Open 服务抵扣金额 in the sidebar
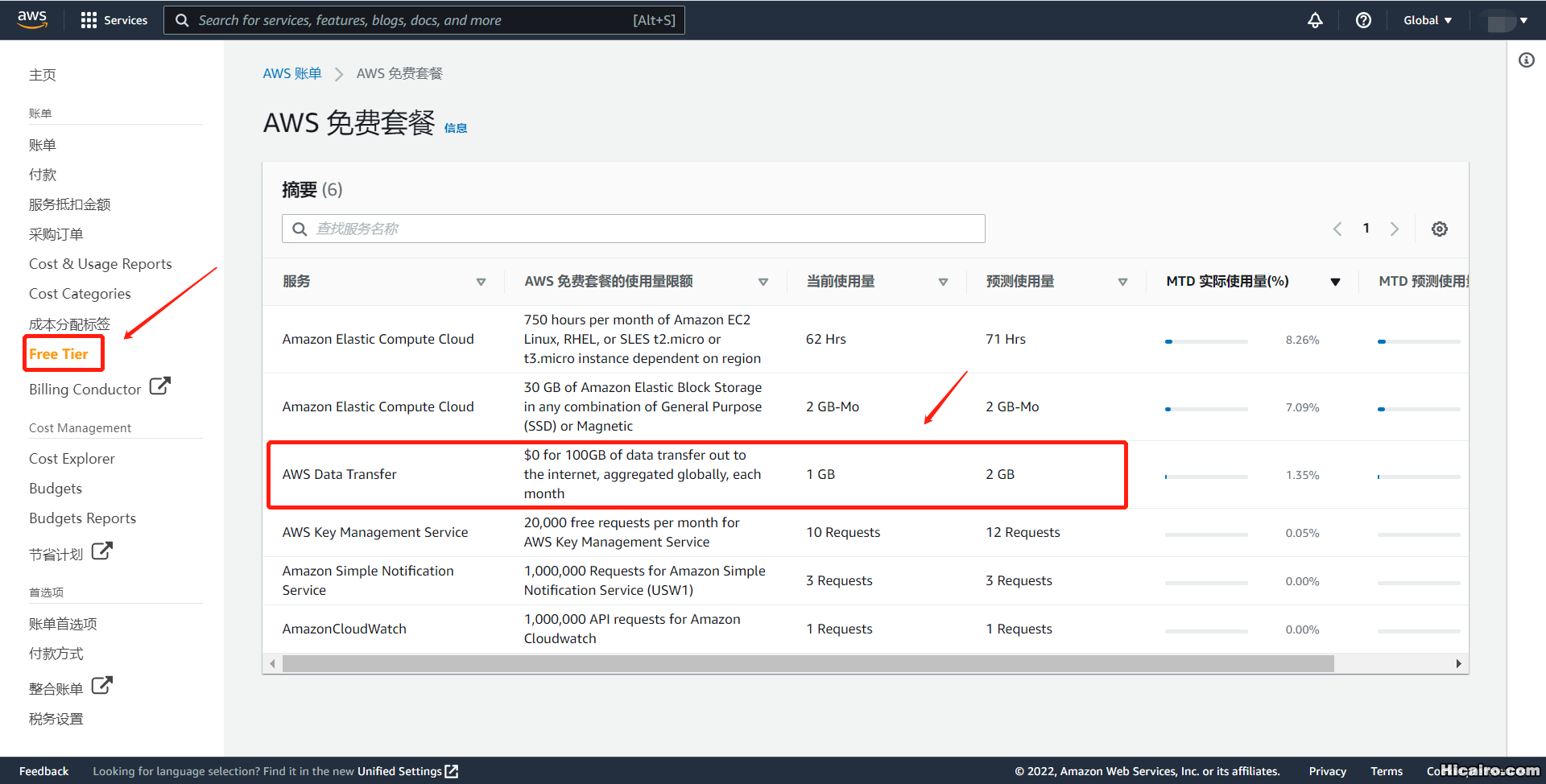This screenshot has height=784, width=1546. click(70, 204)
